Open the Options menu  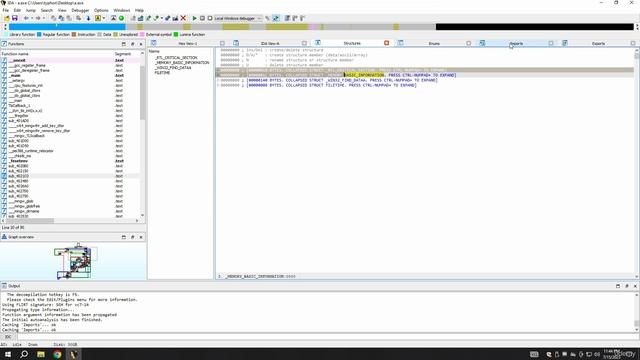(101, 10)
